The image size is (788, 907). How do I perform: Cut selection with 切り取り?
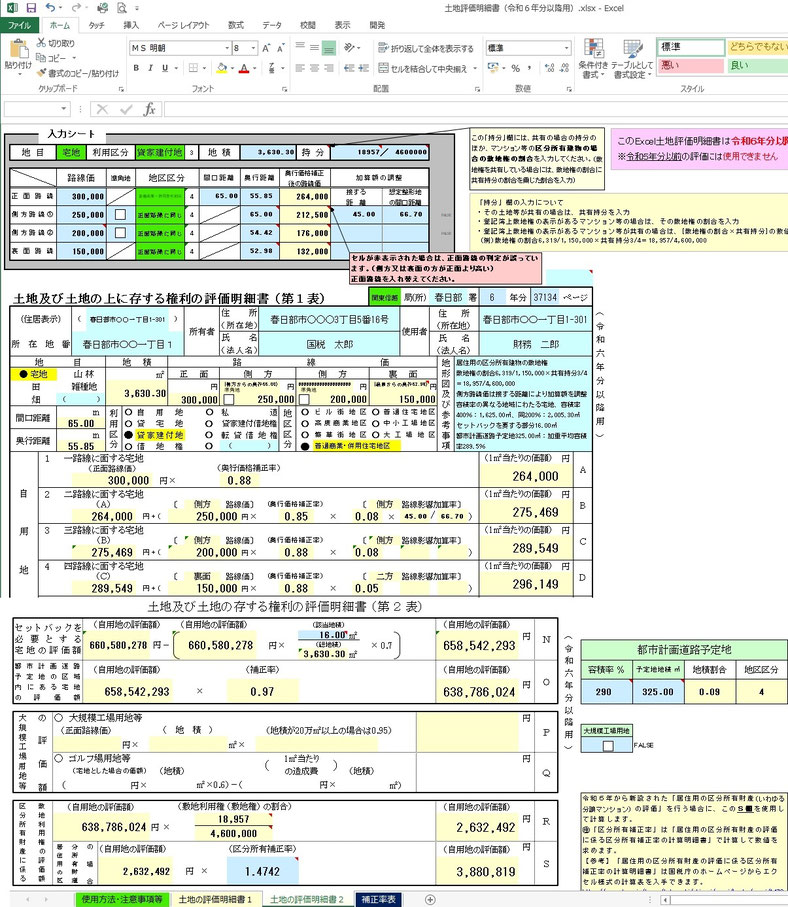(x=56, y=43)
